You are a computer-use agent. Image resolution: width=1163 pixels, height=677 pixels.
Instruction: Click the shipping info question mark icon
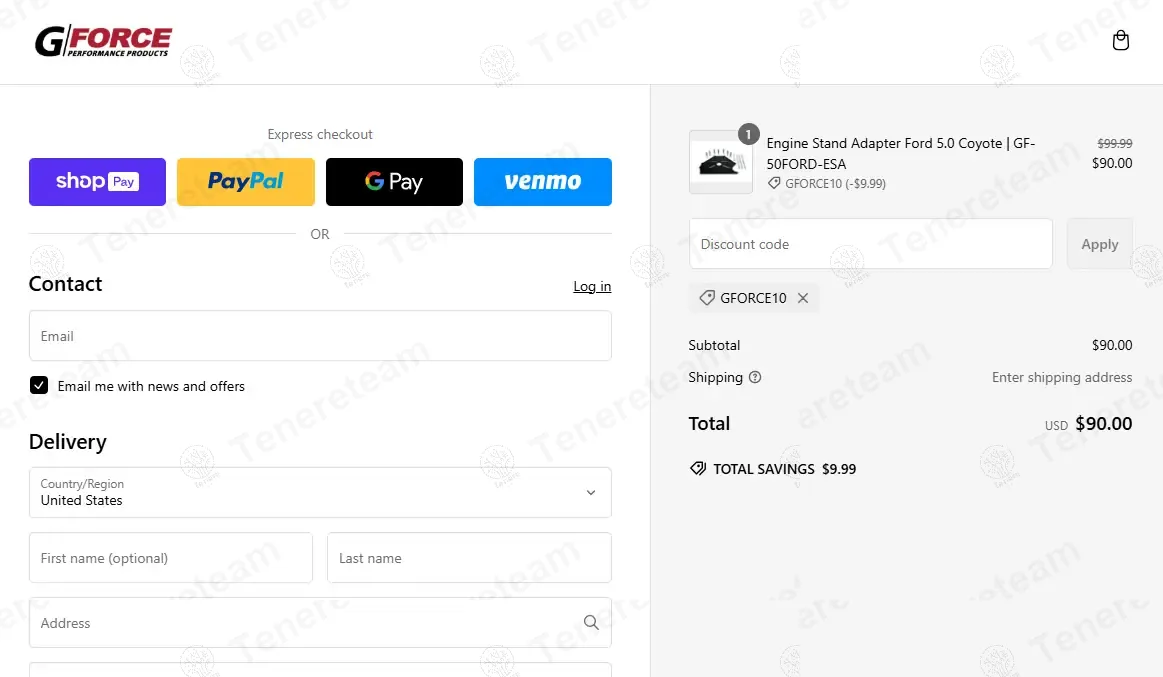[x=755, y=378]
